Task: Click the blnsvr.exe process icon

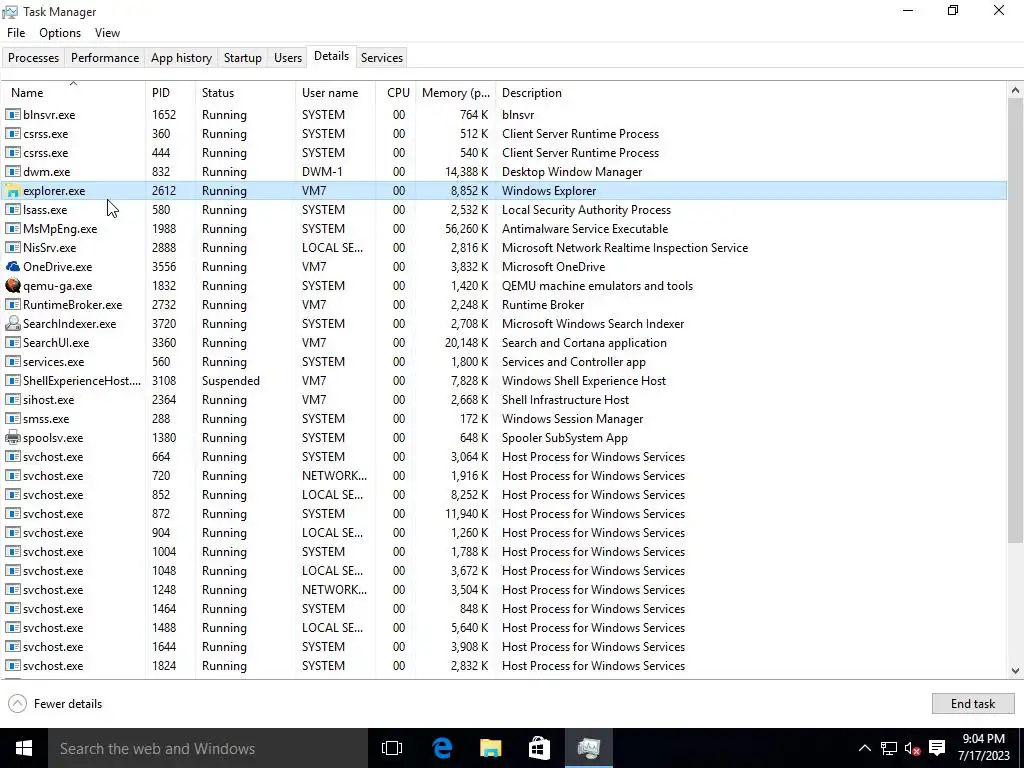Action: pos(12,114)
